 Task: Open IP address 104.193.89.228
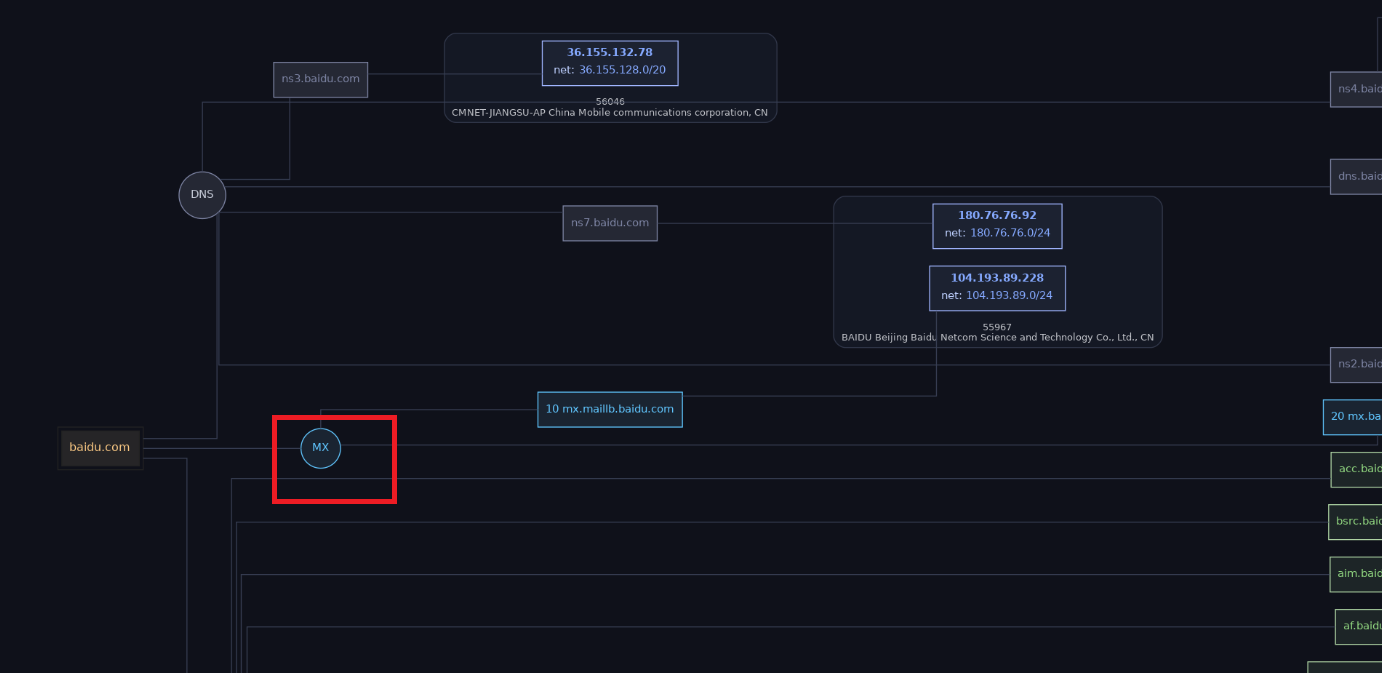[997, 278]
